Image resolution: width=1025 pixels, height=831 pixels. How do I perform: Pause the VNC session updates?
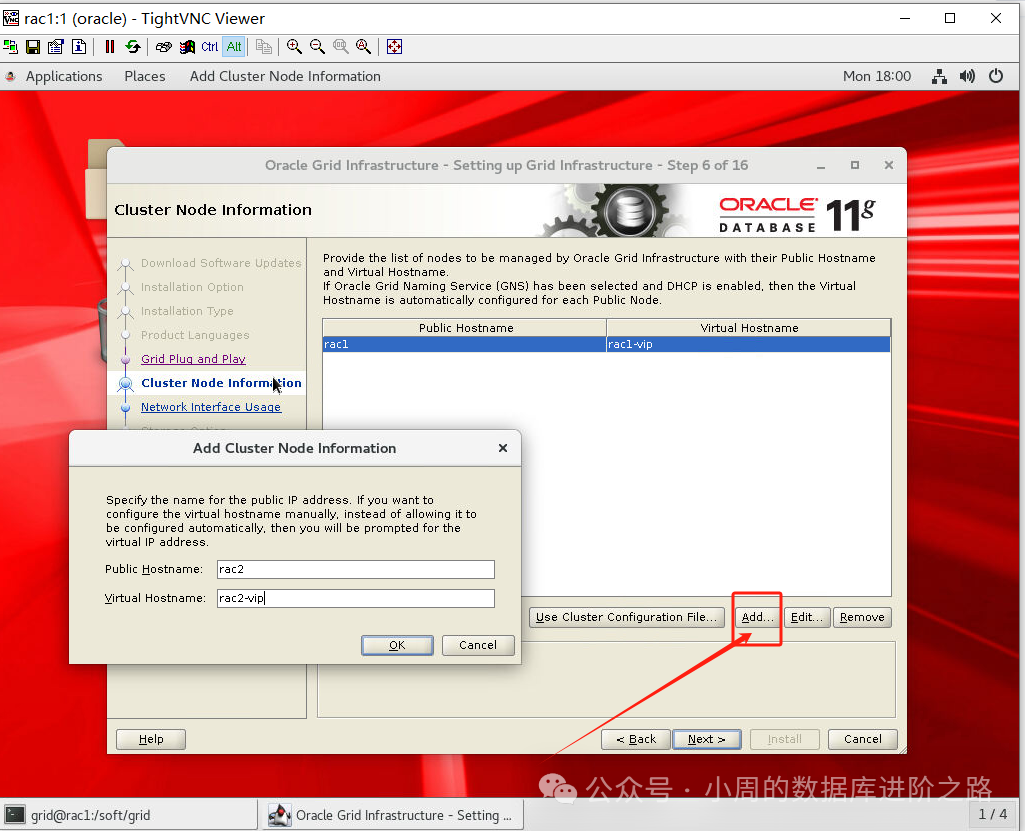coord(110,46)
